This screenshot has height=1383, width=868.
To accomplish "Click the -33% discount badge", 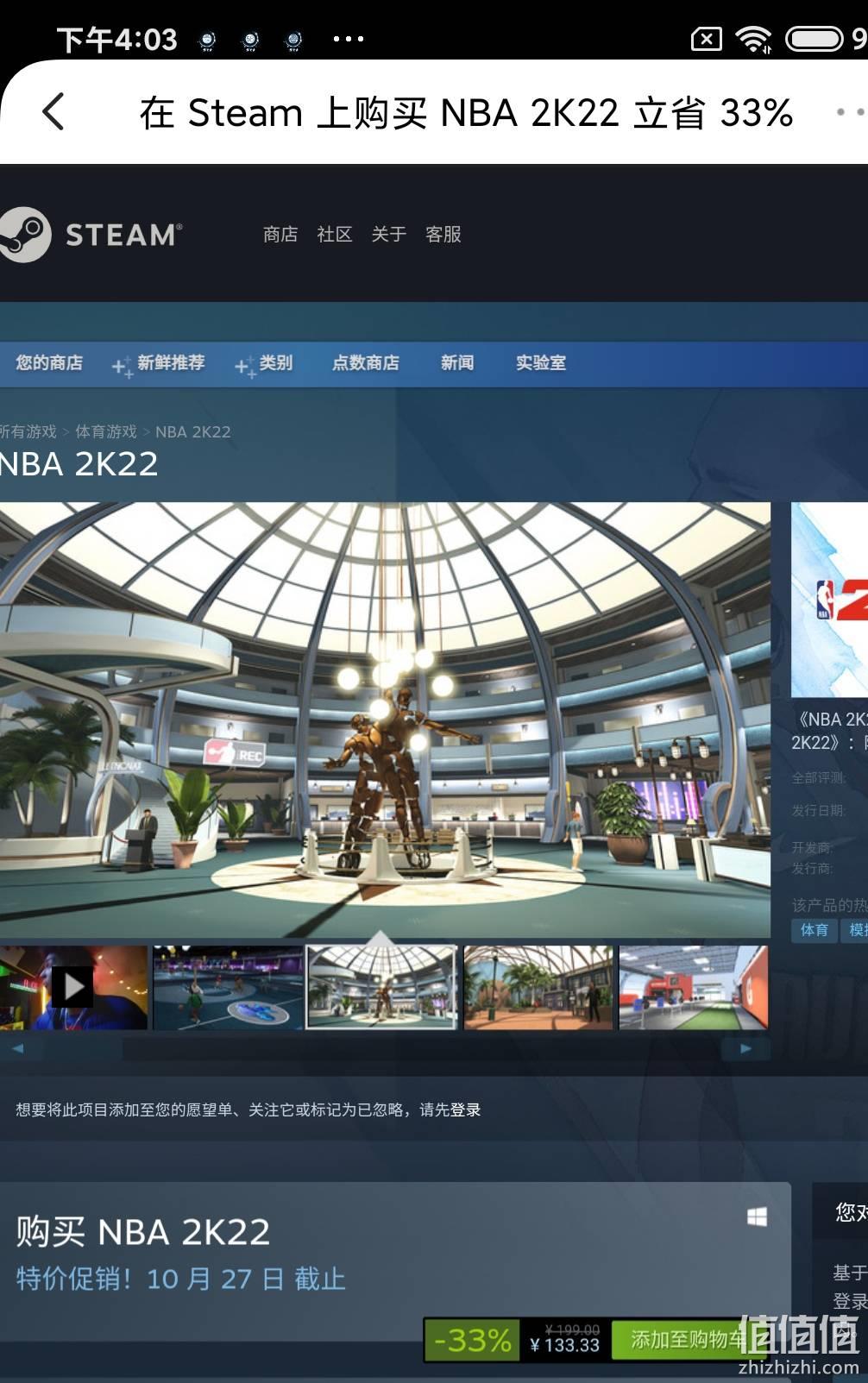I will [x=472, y=1340].
